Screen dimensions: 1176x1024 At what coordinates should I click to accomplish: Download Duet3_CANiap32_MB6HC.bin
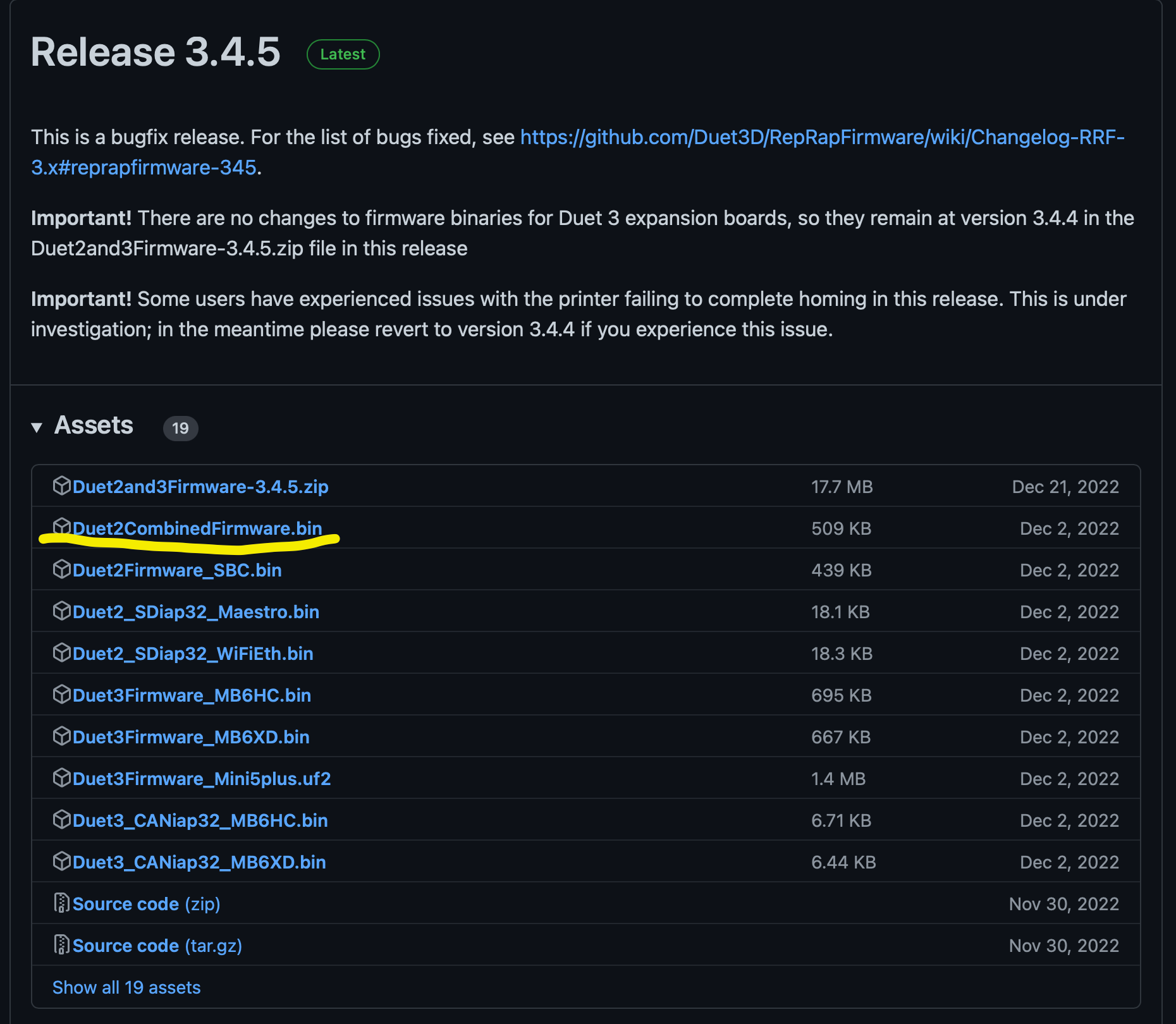(x=200, y=820)
